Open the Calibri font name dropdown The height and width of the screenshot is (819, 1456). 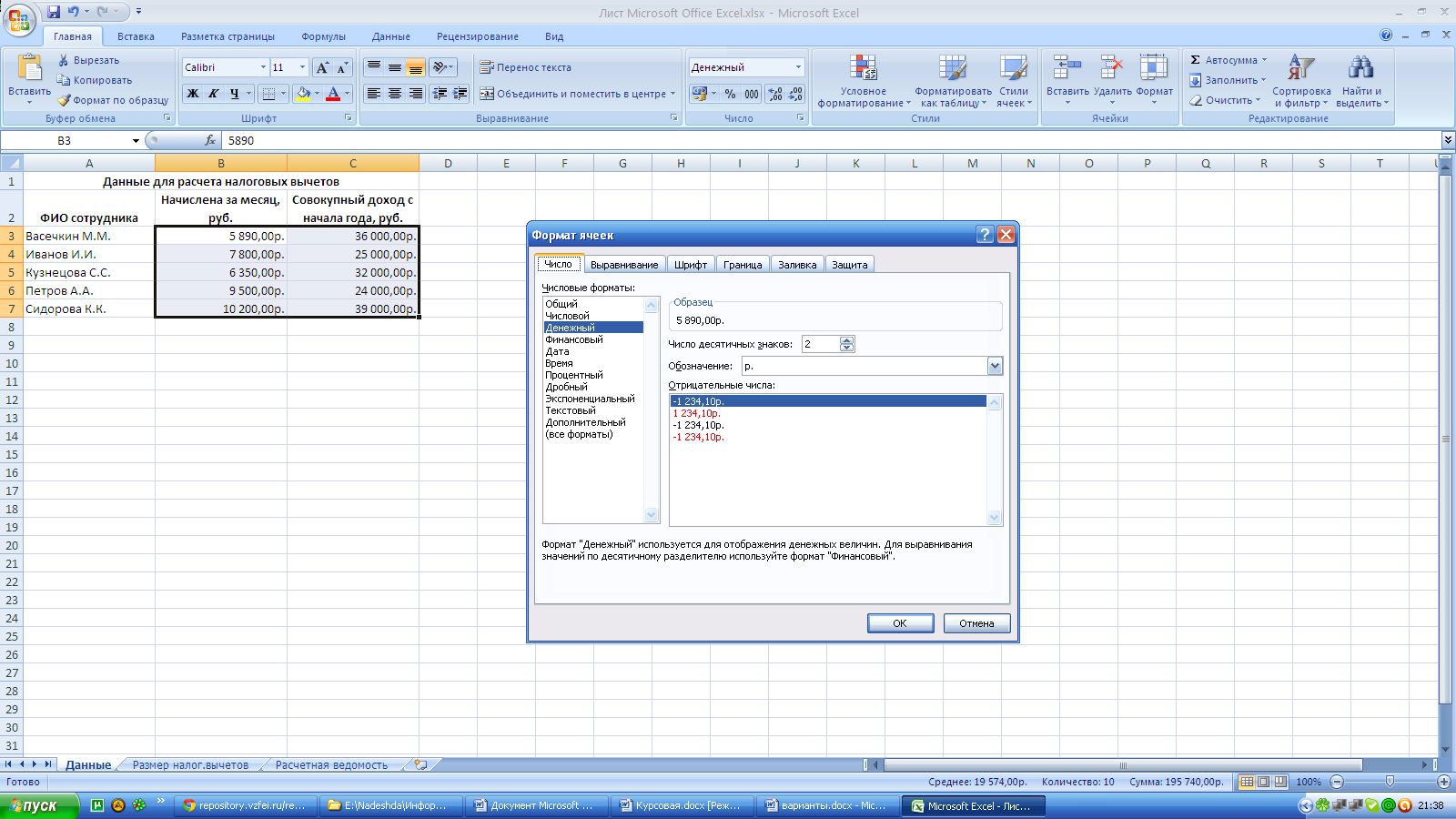tap(263, 67)
